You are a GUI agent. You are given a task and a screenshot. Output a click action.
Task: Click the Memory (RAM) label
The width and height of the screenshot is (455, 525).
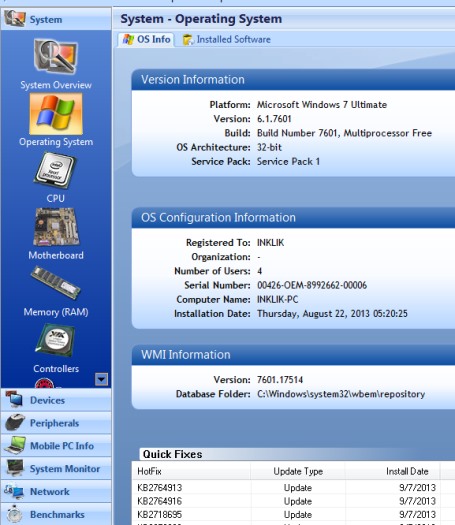56,312
